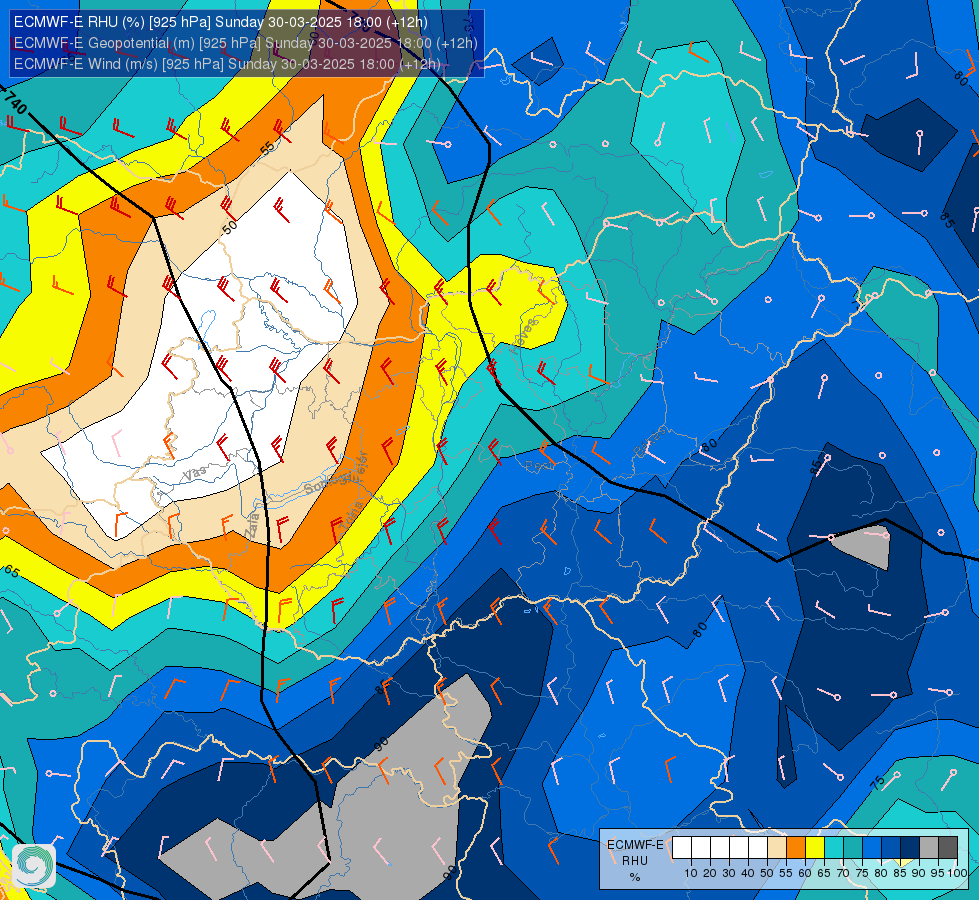Click the legend tick label '10'
This screenshot has height=900, width=979.
point(691,873)
